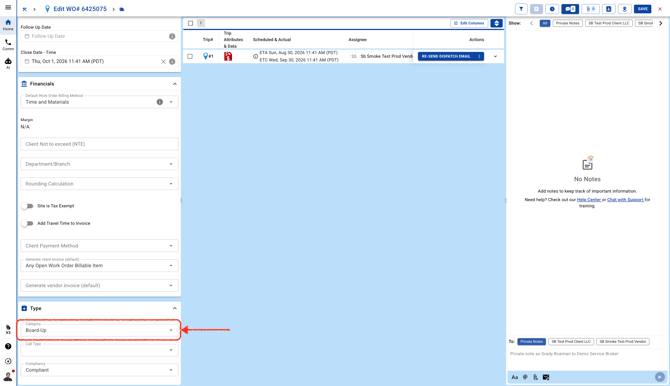Click the SAVE button

(x=643, y=9)
